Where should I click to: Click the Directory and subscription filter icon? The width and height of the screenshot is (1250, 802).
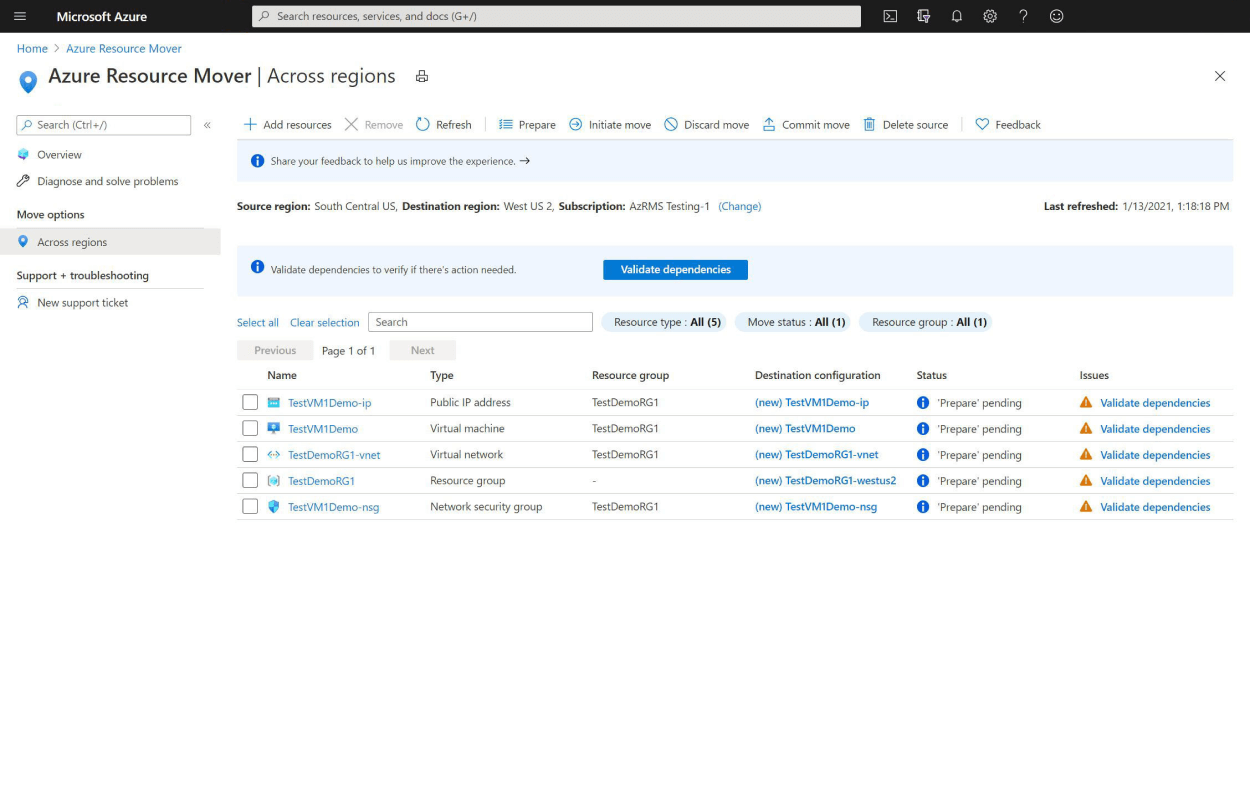(x=923, y=16)
